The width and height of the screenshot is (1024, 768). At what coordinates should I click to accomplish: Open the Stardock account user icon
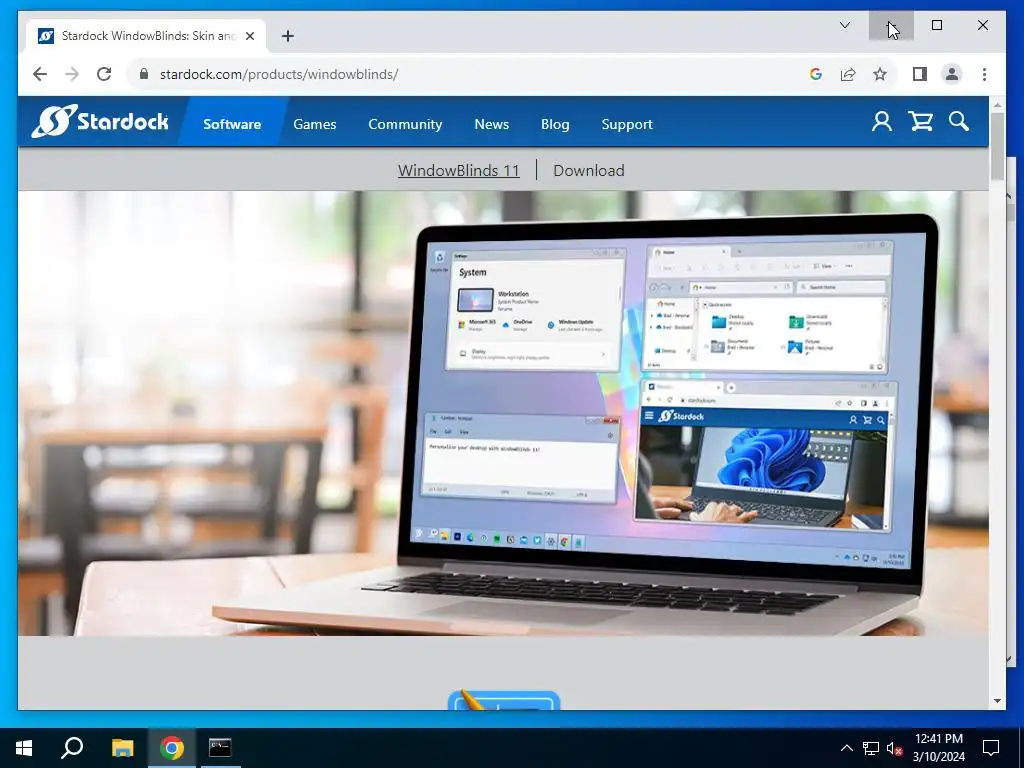(882, 121)
